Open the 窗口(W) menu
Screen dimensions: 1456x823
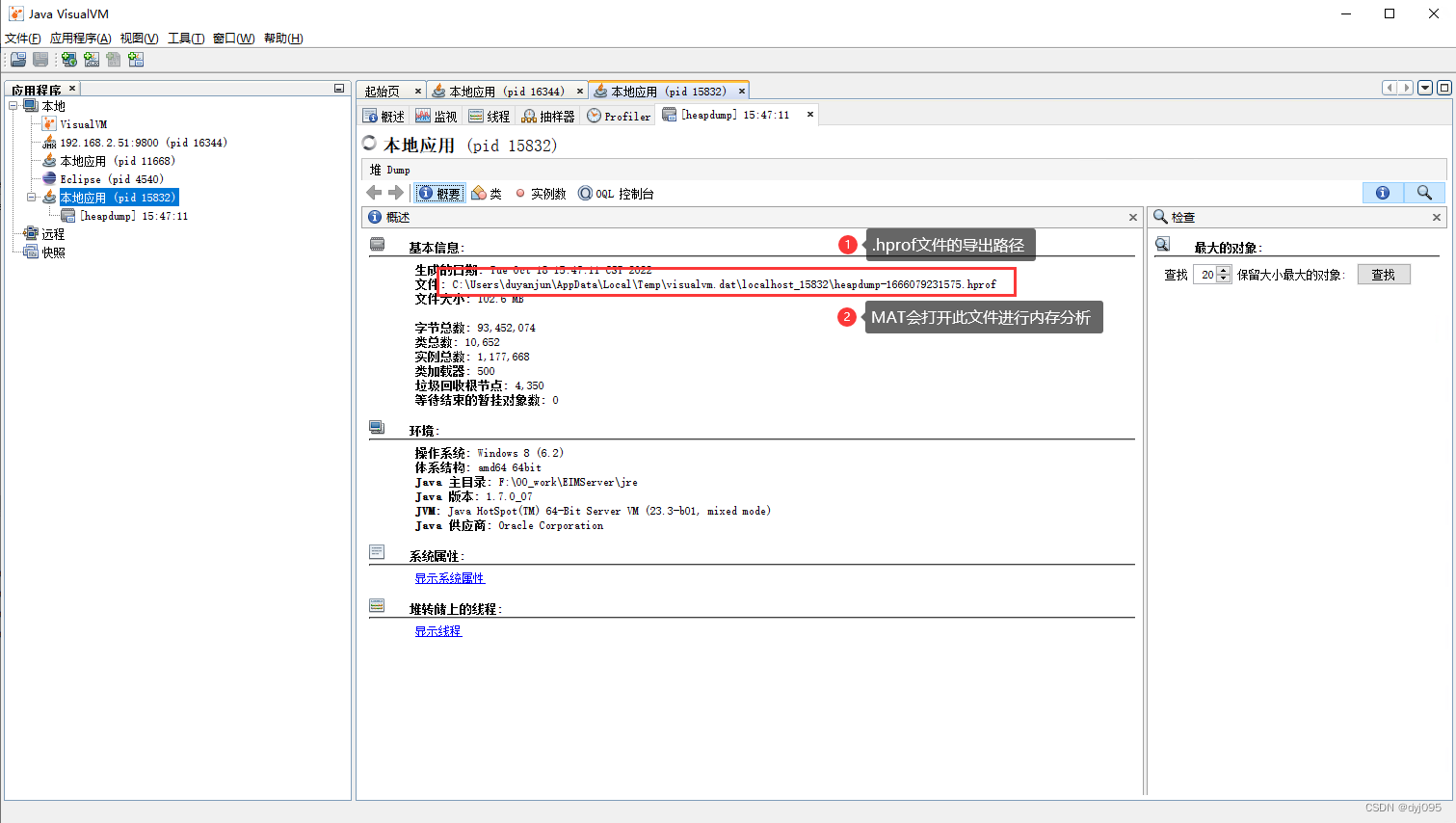tap(234, 39)
